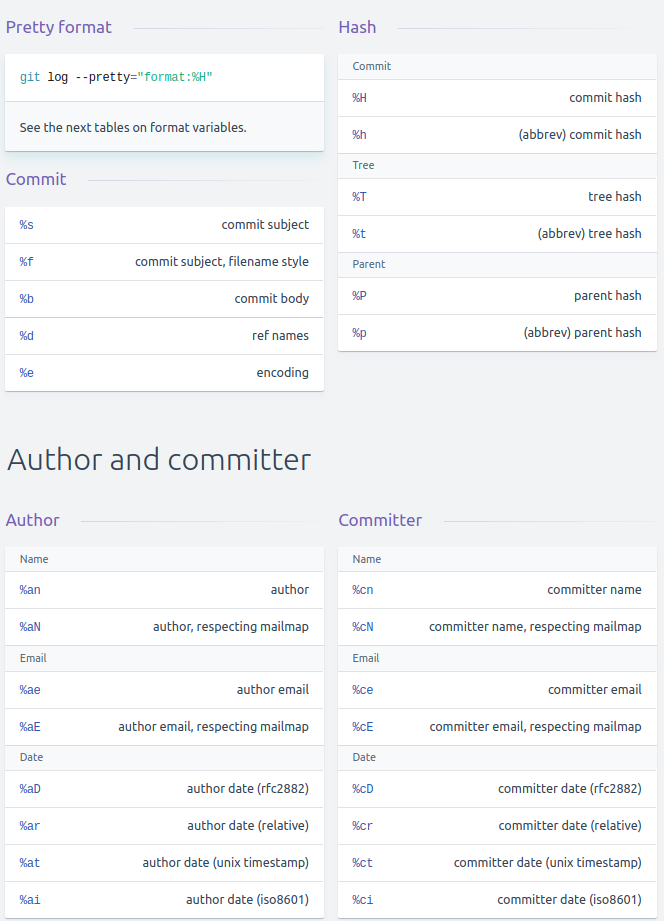
Task: Select the %an author row
Action: click(x=164, y=590)
